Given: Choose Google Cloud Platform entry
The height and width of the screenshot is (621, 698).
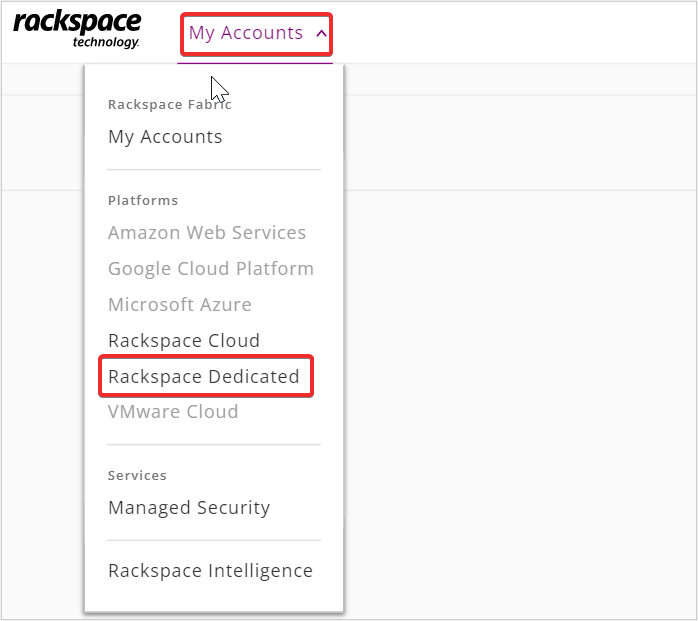Looking at the screenshot, I should click(x=211, y=268).
